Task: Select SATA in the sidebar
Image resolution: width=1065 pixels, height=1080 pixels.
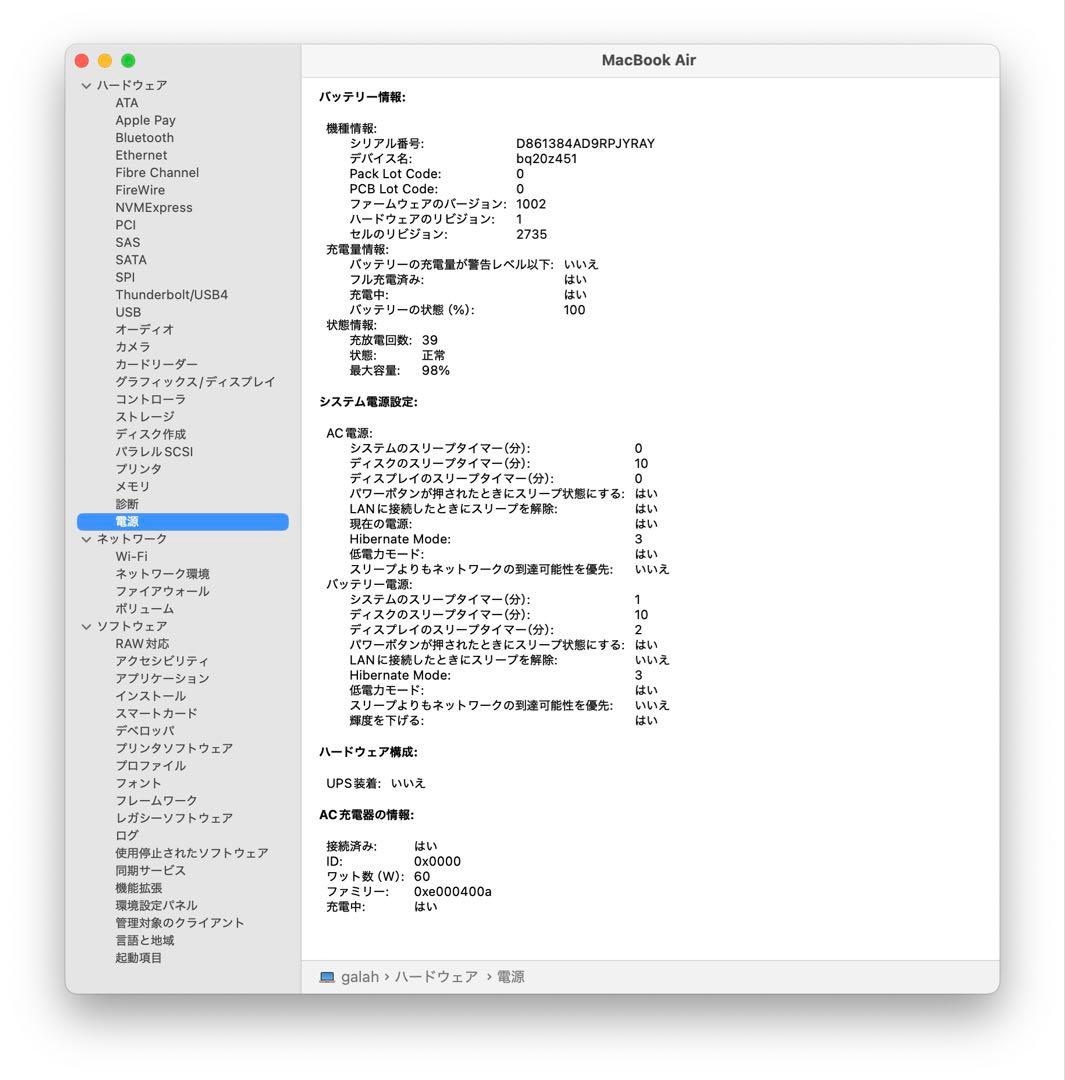Action: [x=131, y=260]
